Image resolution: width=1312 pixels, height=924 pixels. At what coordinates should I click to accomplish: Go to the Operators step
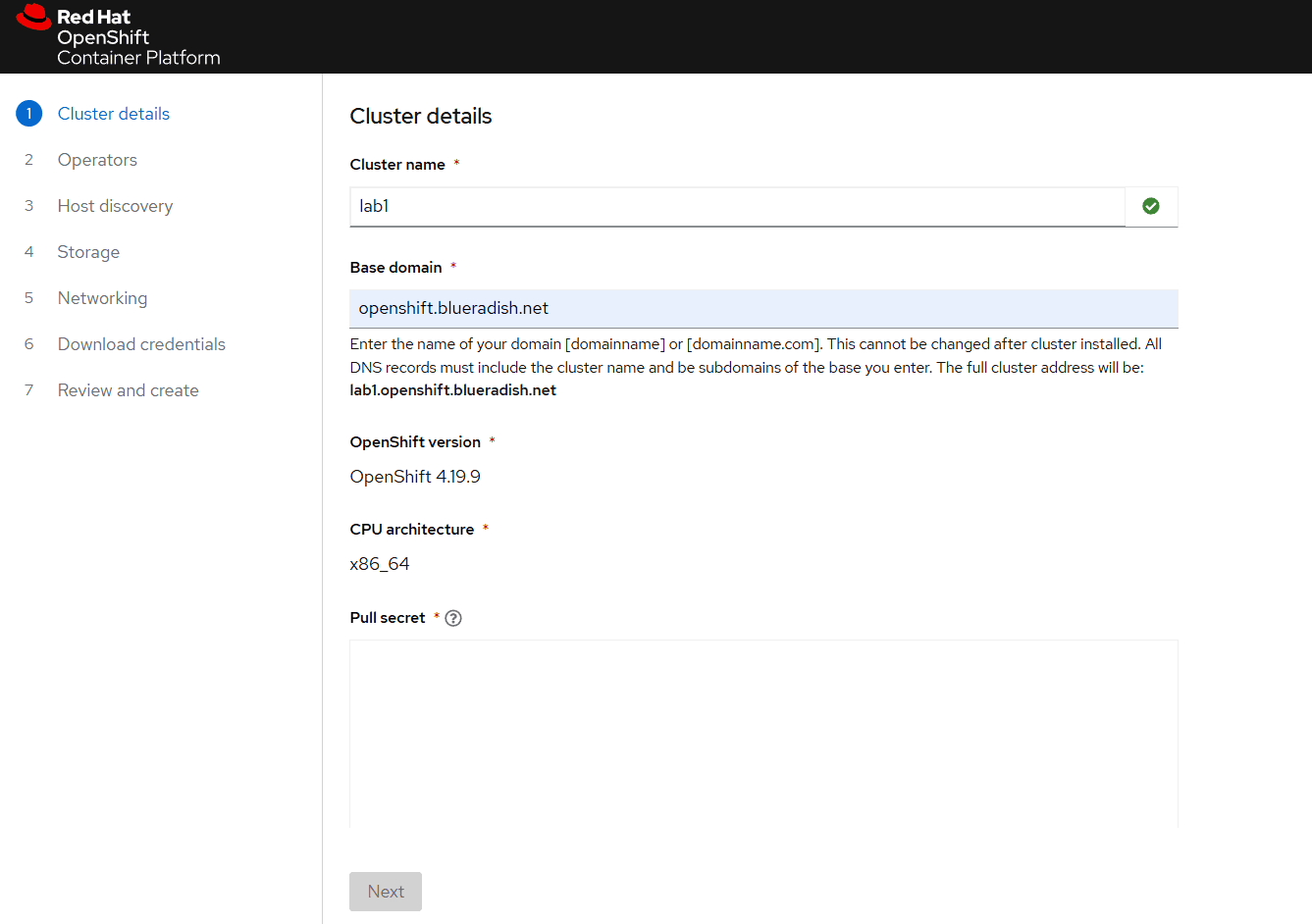[x=97, y=160]
